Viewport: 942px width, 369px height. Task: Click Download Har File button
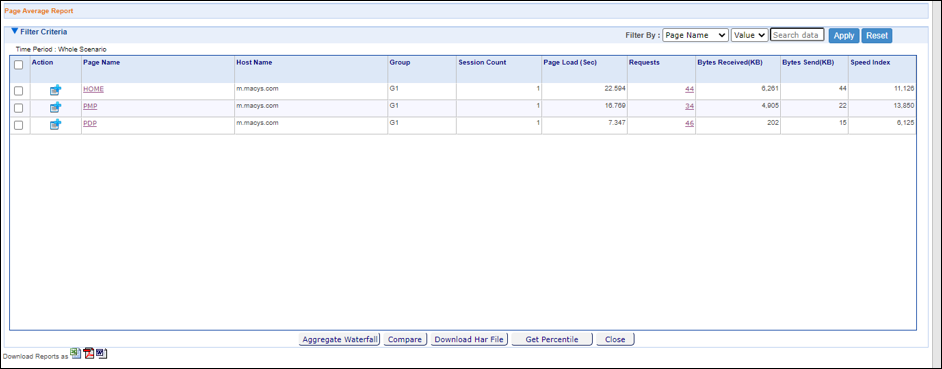click(x=469, y=340)
